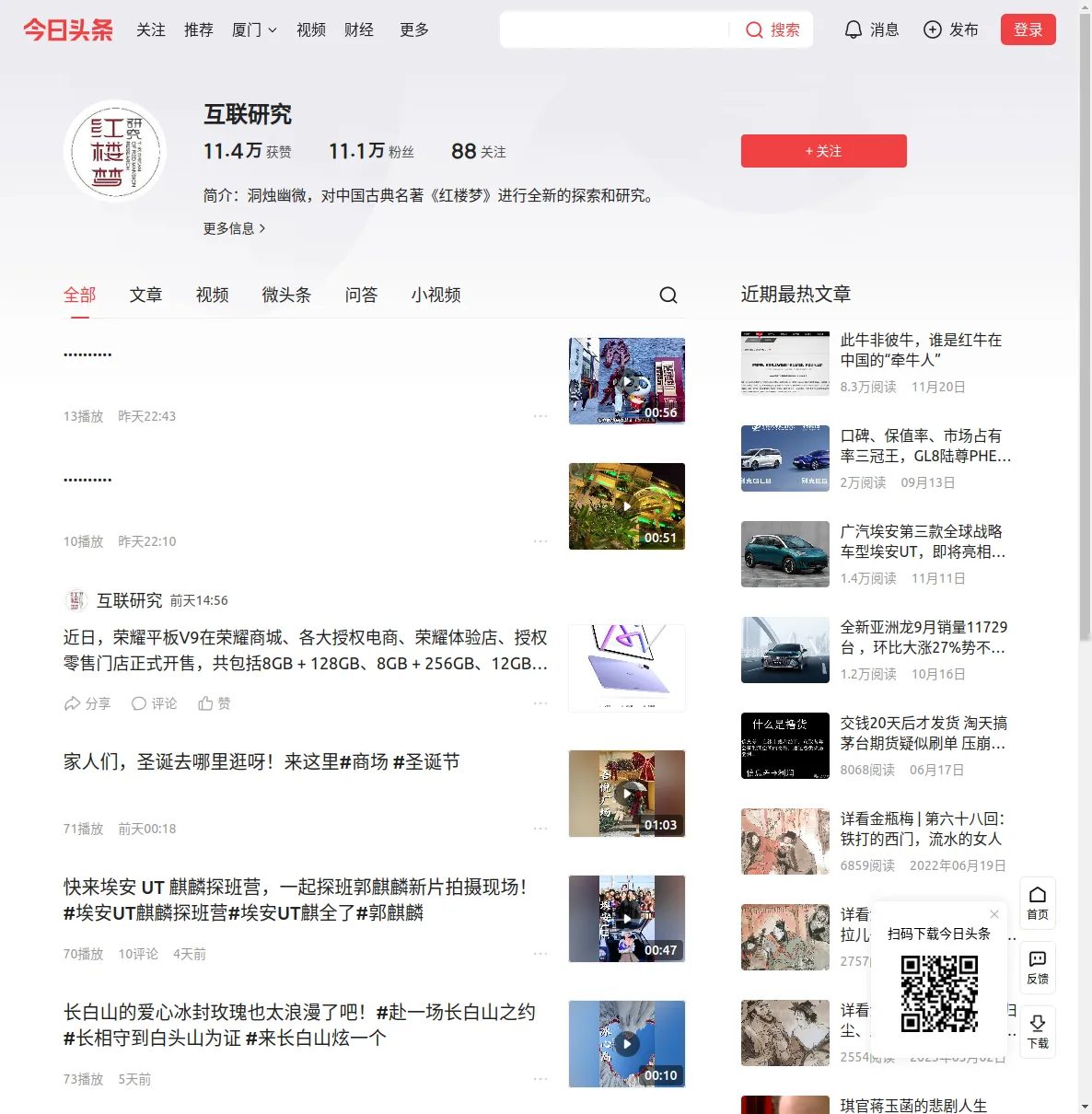Click the 首页 home floating icon

[x=1038, y=903]
